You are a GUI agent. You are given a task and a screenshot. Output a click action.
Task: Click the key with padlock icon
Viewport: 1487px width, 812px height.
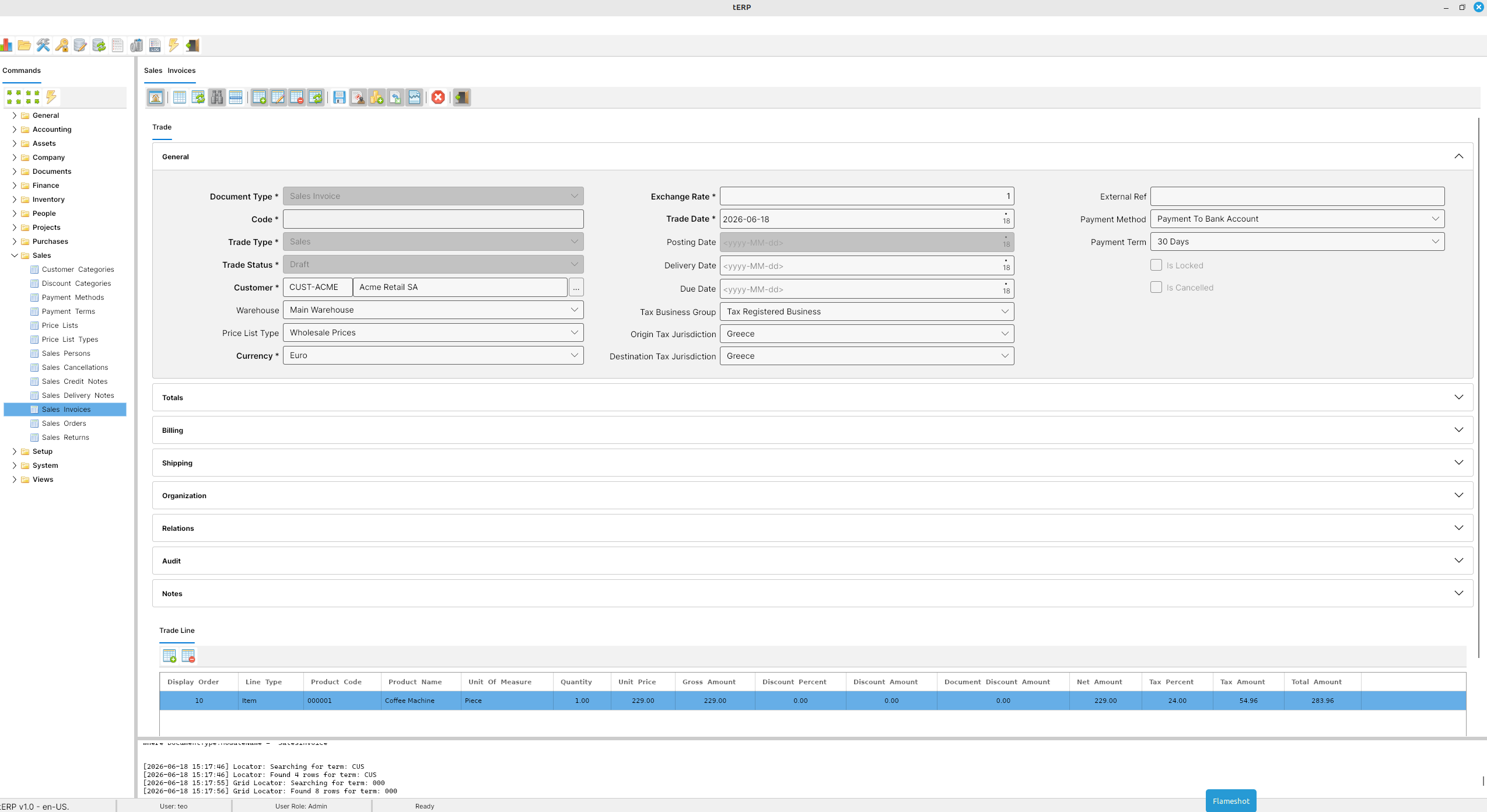coord(62,45)
